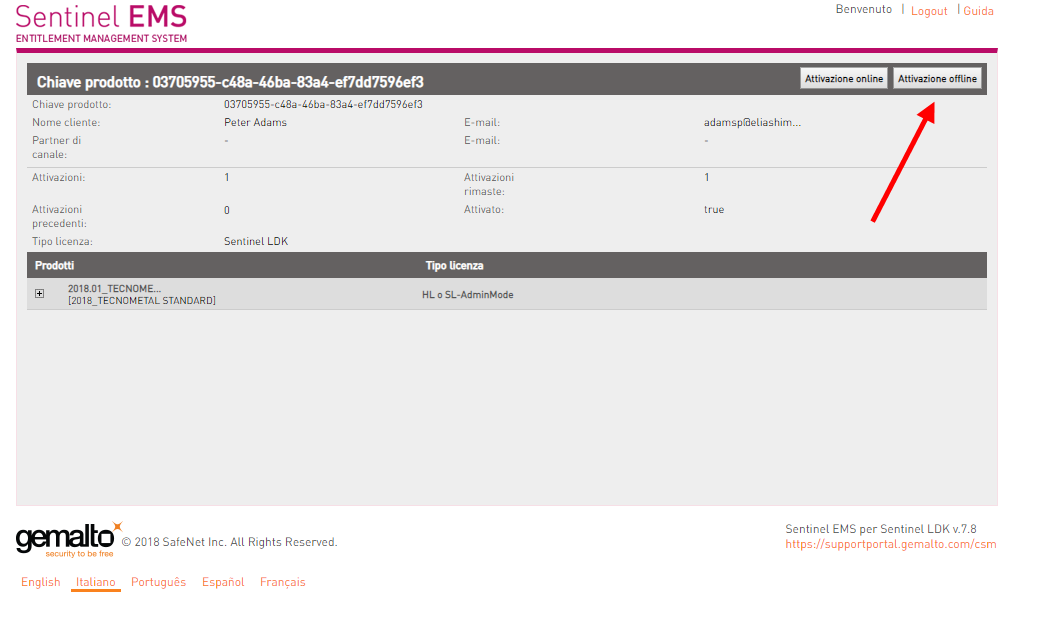Open the Guida help link

(x=978, y=11)
